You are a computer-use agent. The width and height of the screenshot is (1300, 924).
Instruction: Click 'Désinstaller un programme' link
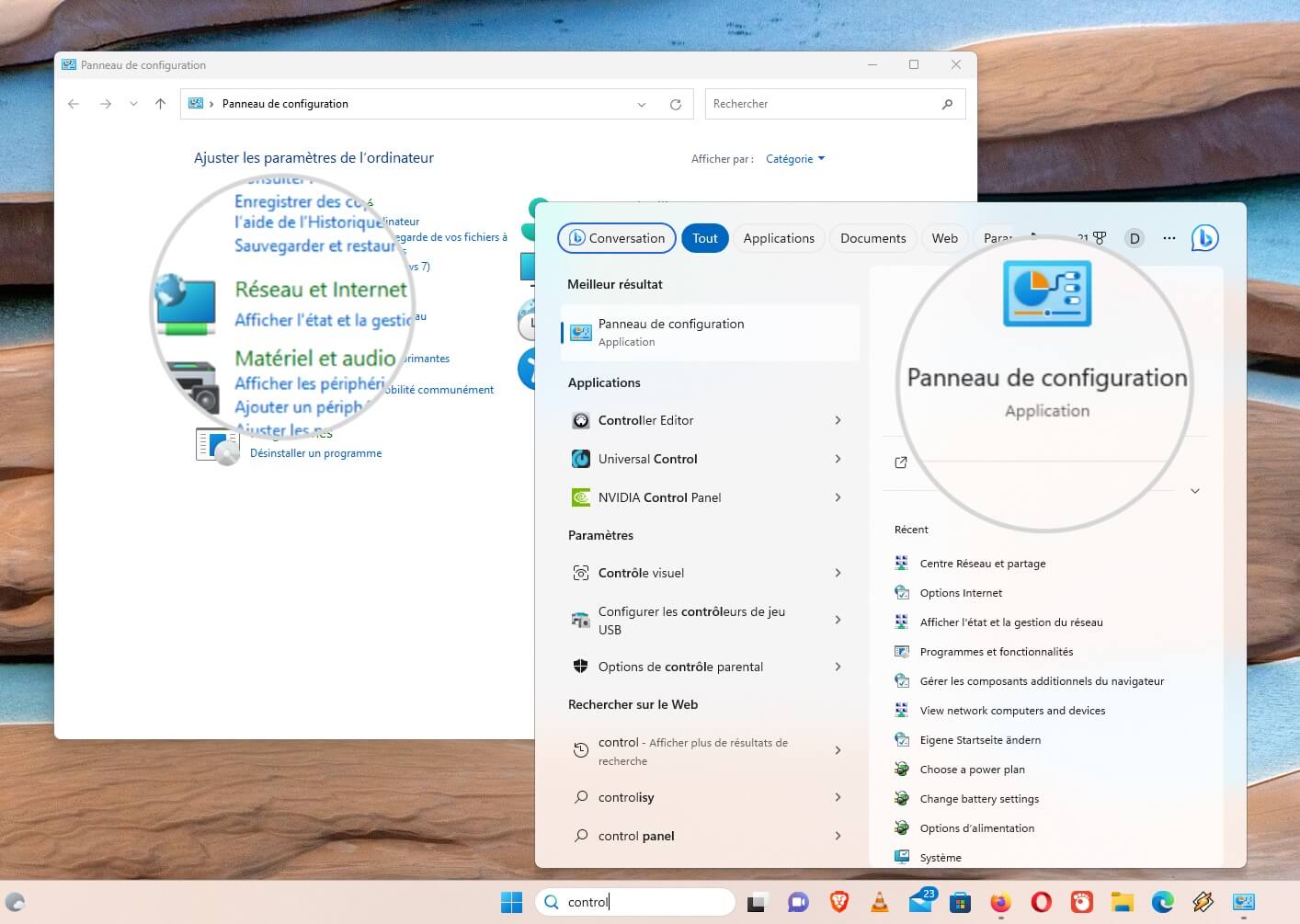(x=315, y=453)
